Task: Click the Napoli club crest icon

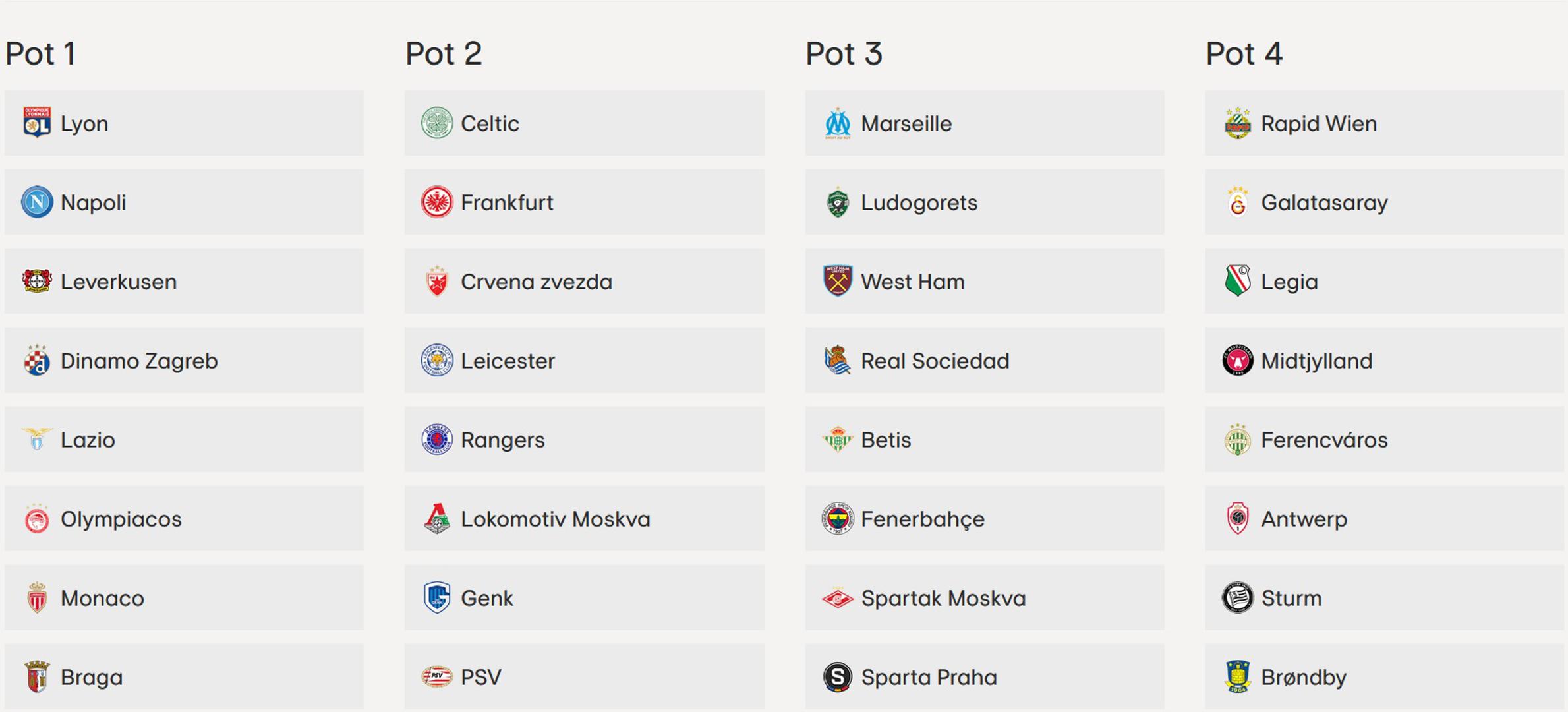Action: click(37, 202)
